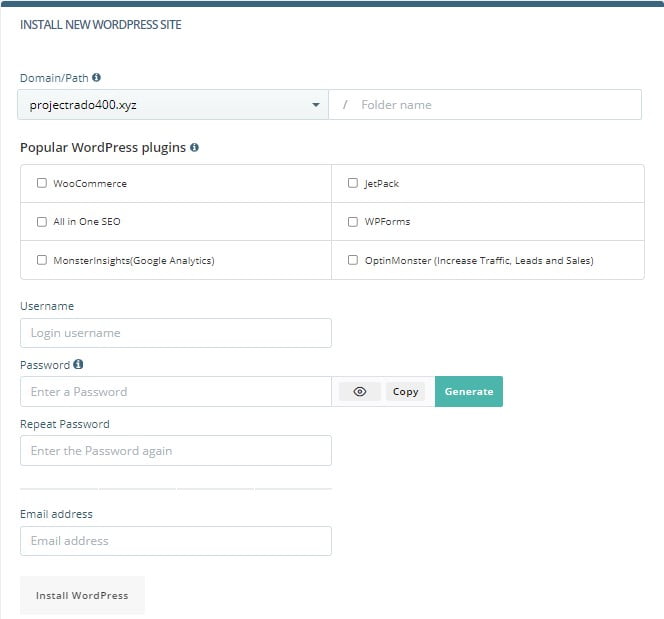
Task: Click the 'INSTALL NEW WORDPRESS SITE' heading
Action: 101,25
